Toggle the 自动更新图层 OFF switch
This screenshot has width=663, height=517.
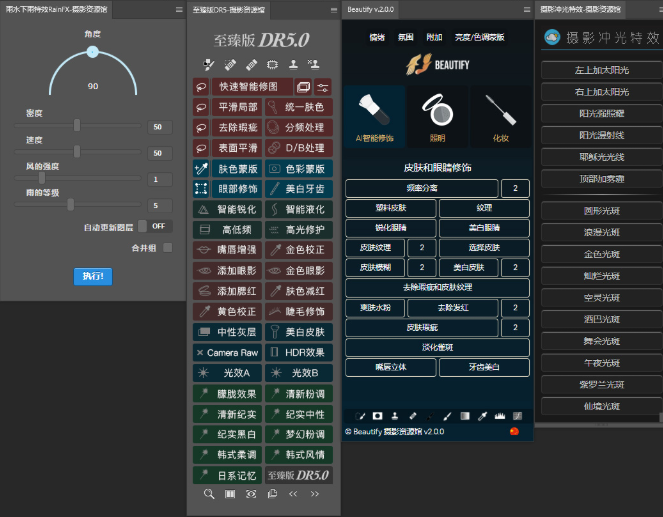(155, 226)
